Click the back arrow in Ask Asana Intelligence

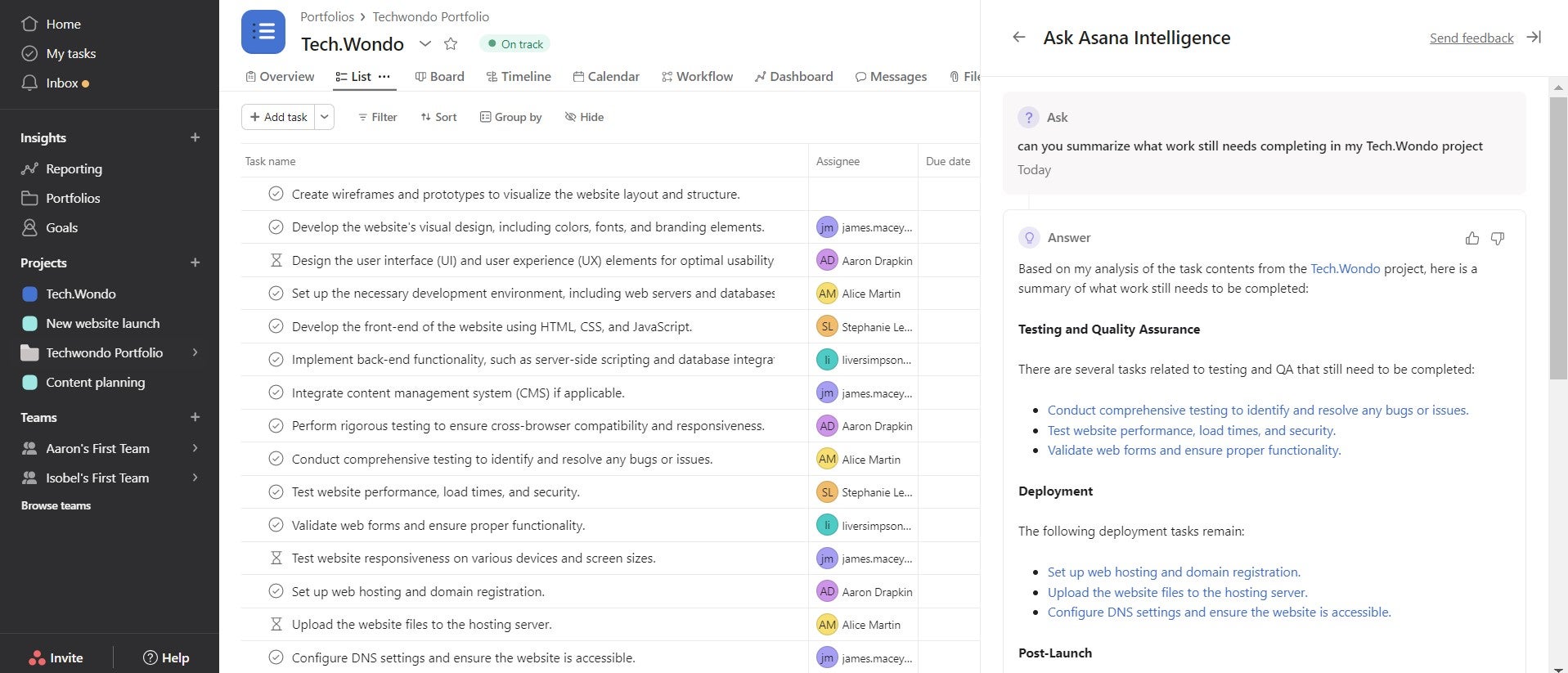[x=1018, y=37]
